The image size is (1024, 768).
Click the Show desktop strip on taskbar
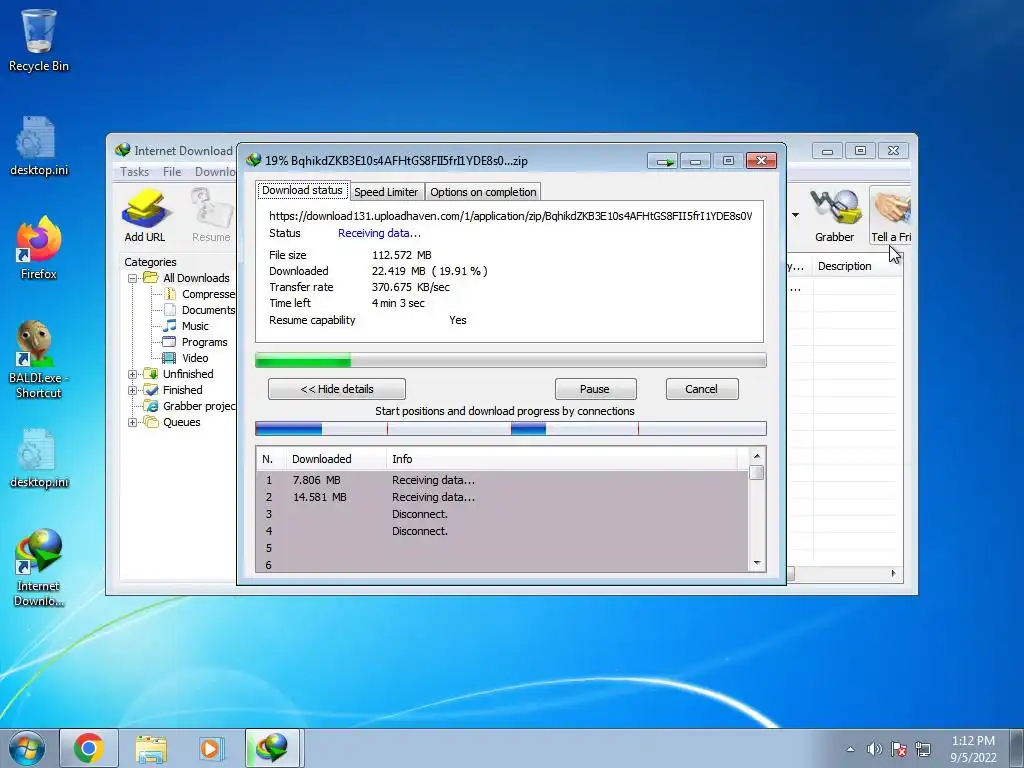click(x=1018, y=748)
